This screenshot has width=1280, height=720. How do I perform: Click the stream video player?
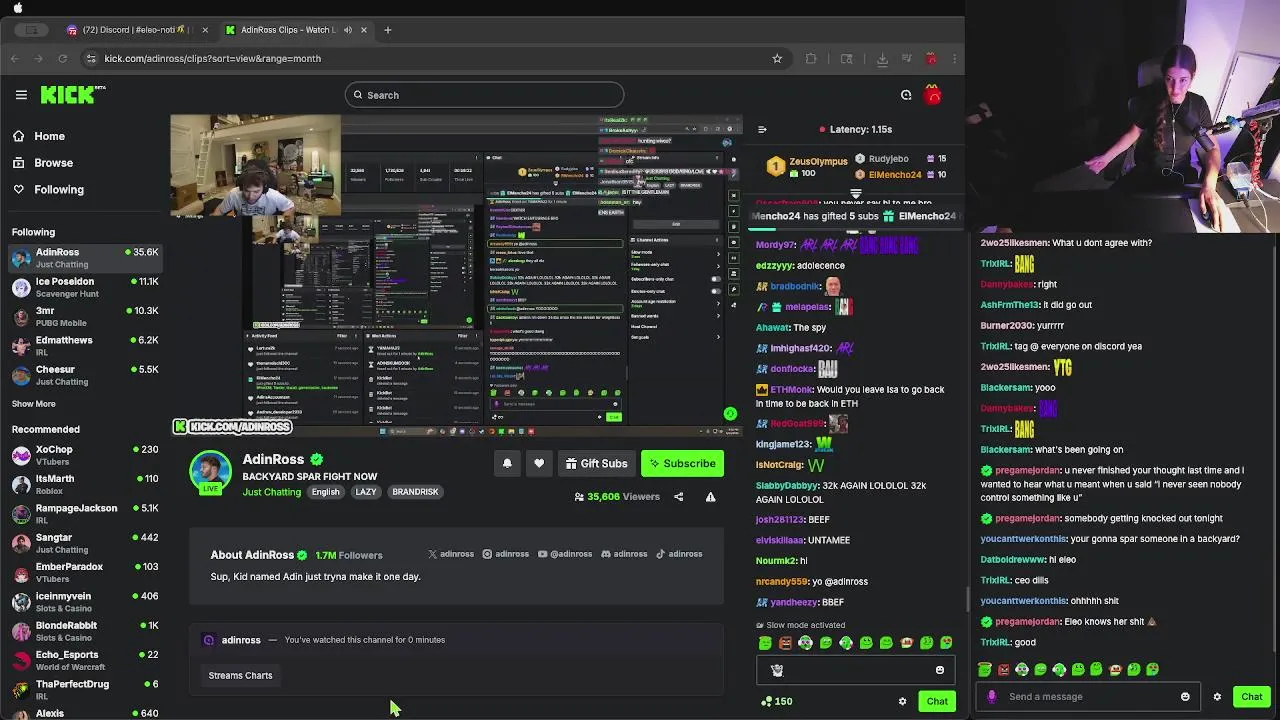pyautogui.click(x=456, y=275)
